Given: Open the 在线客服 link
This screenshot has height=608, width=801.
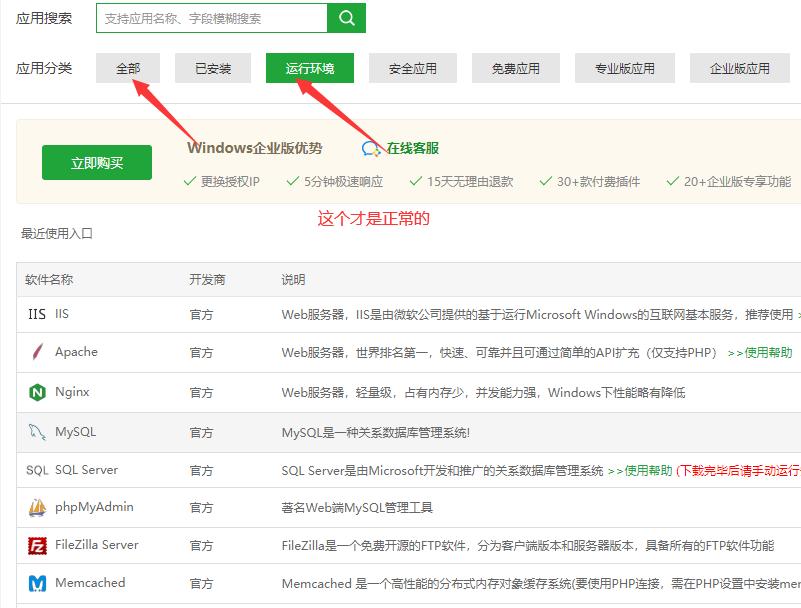Looking at the screenshot, I should click(413, 148).
